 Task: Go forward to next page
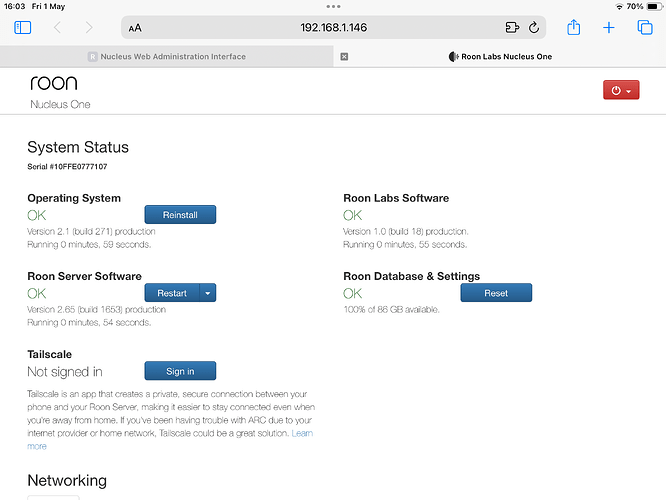tap(89, 28)
